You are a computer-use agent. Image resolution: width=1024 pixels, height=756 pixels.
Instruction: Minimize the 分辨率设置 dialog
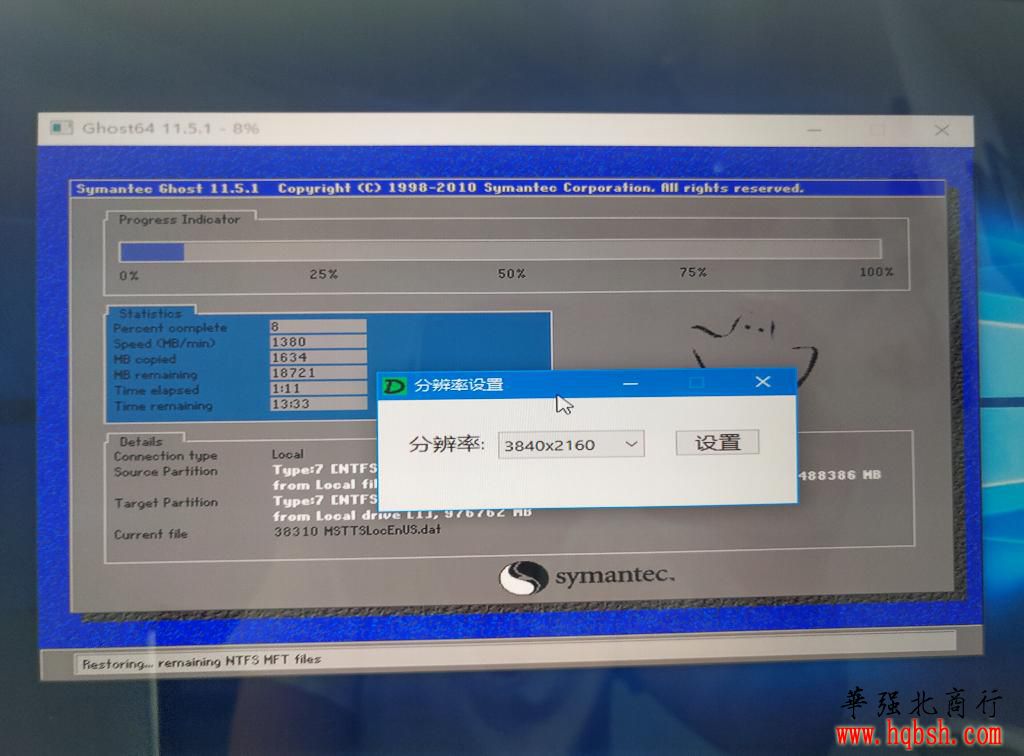(630, 384)
